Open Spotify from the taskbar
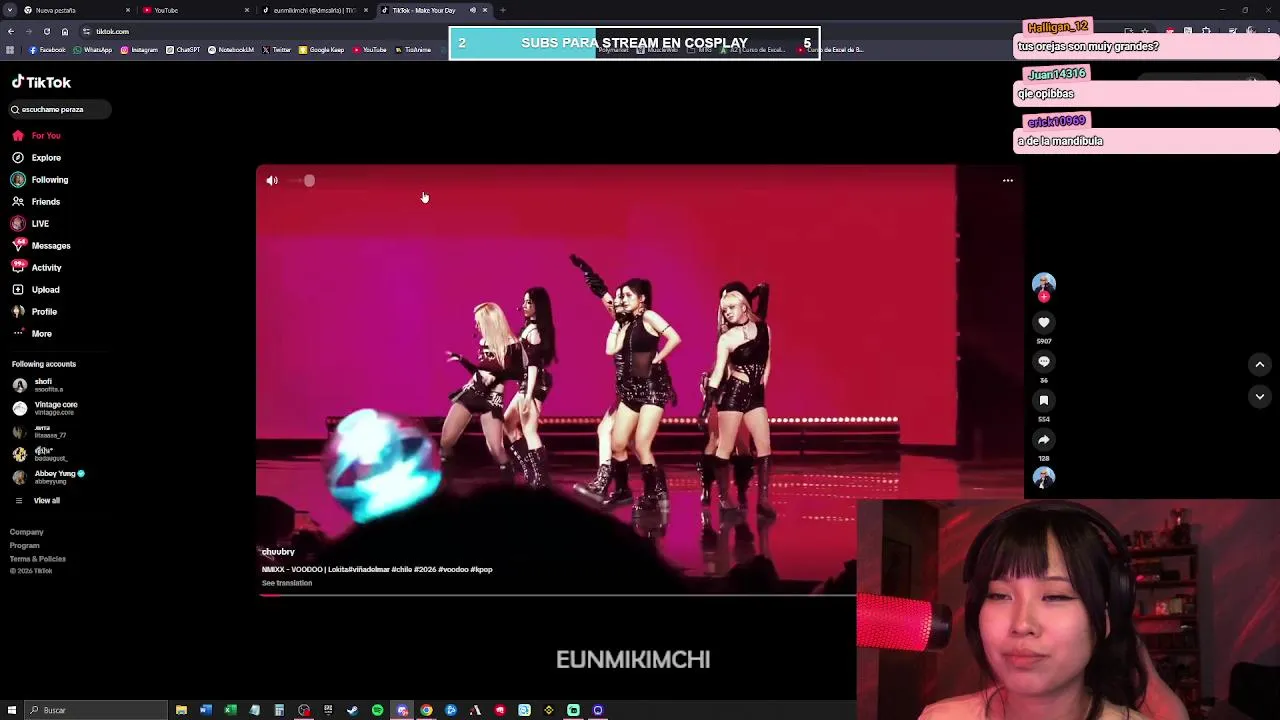Image resolution: width=1280 pixels, height=720 pixels. [x=377, y=710]
